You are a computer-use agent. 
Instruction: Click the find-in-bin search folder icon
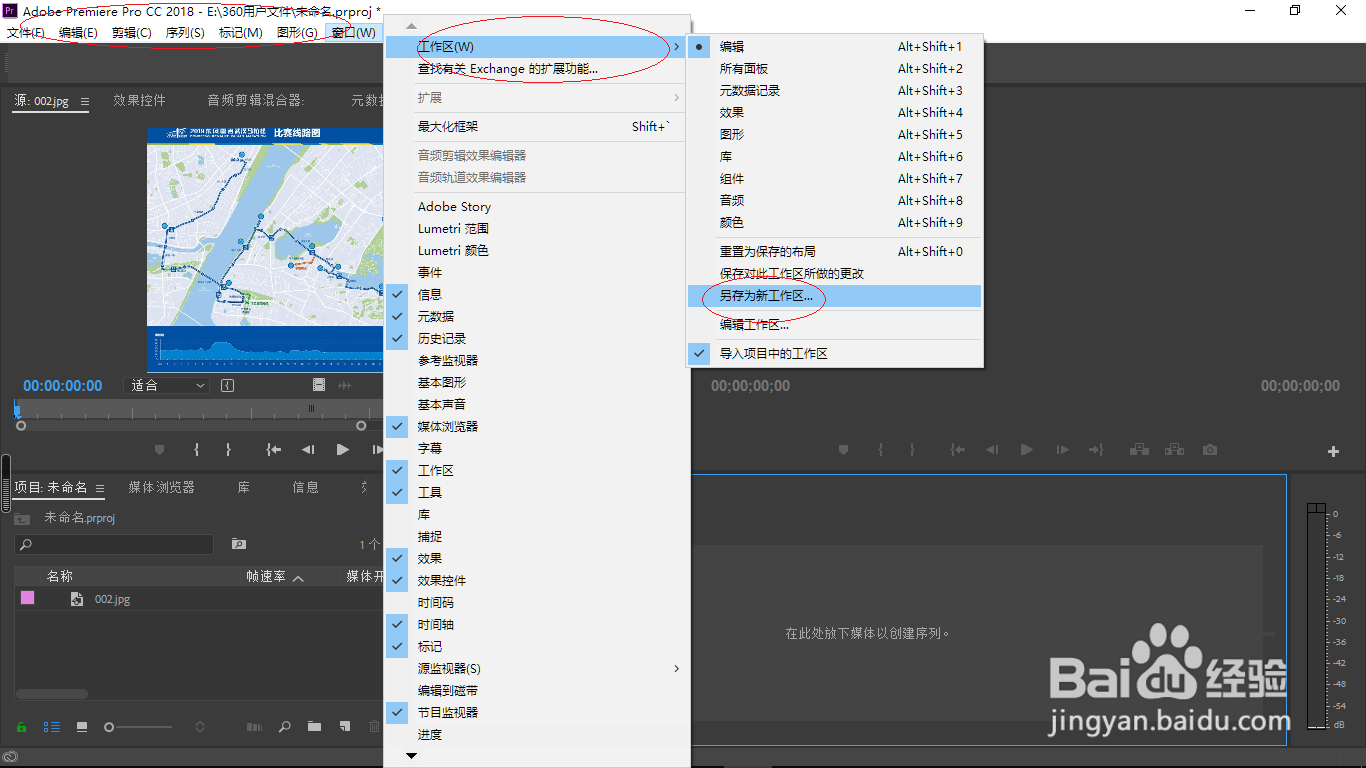[x=238, y=544]
